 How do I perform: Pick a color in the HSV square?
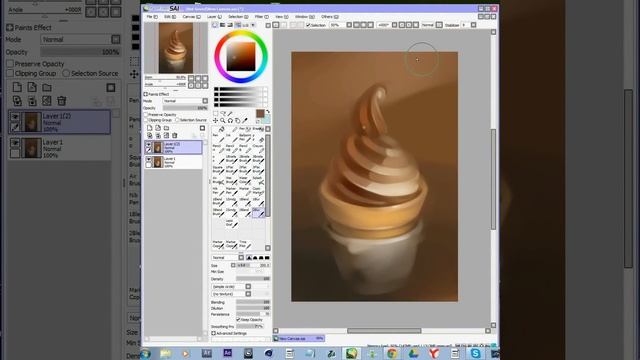click(x=241, y=57)
